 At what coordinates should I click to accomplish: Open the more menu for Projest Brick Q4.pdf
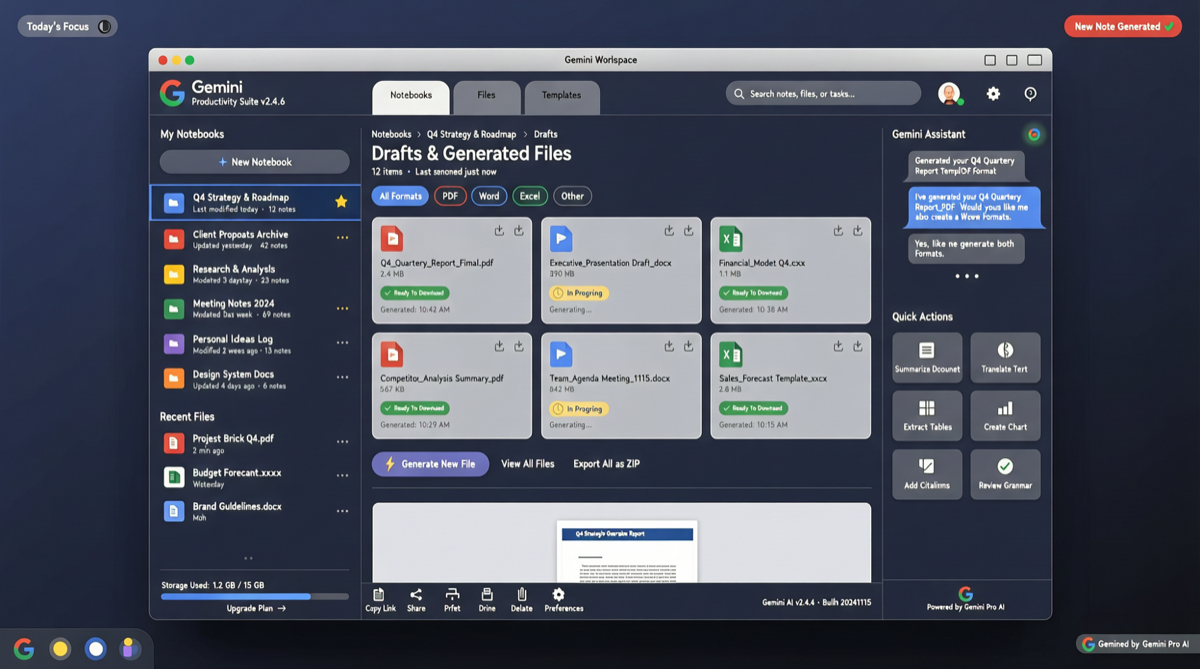pyautogui.click(x=342, y=442)
